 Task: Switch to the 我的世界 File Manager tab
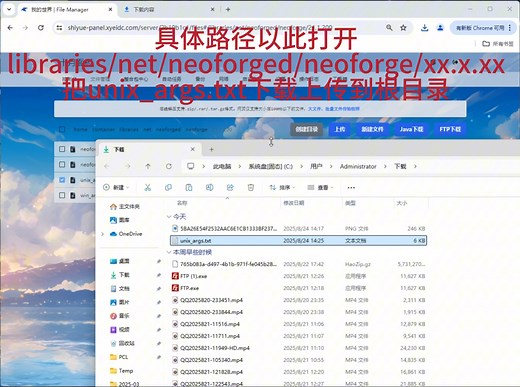(x=67, y=10)
